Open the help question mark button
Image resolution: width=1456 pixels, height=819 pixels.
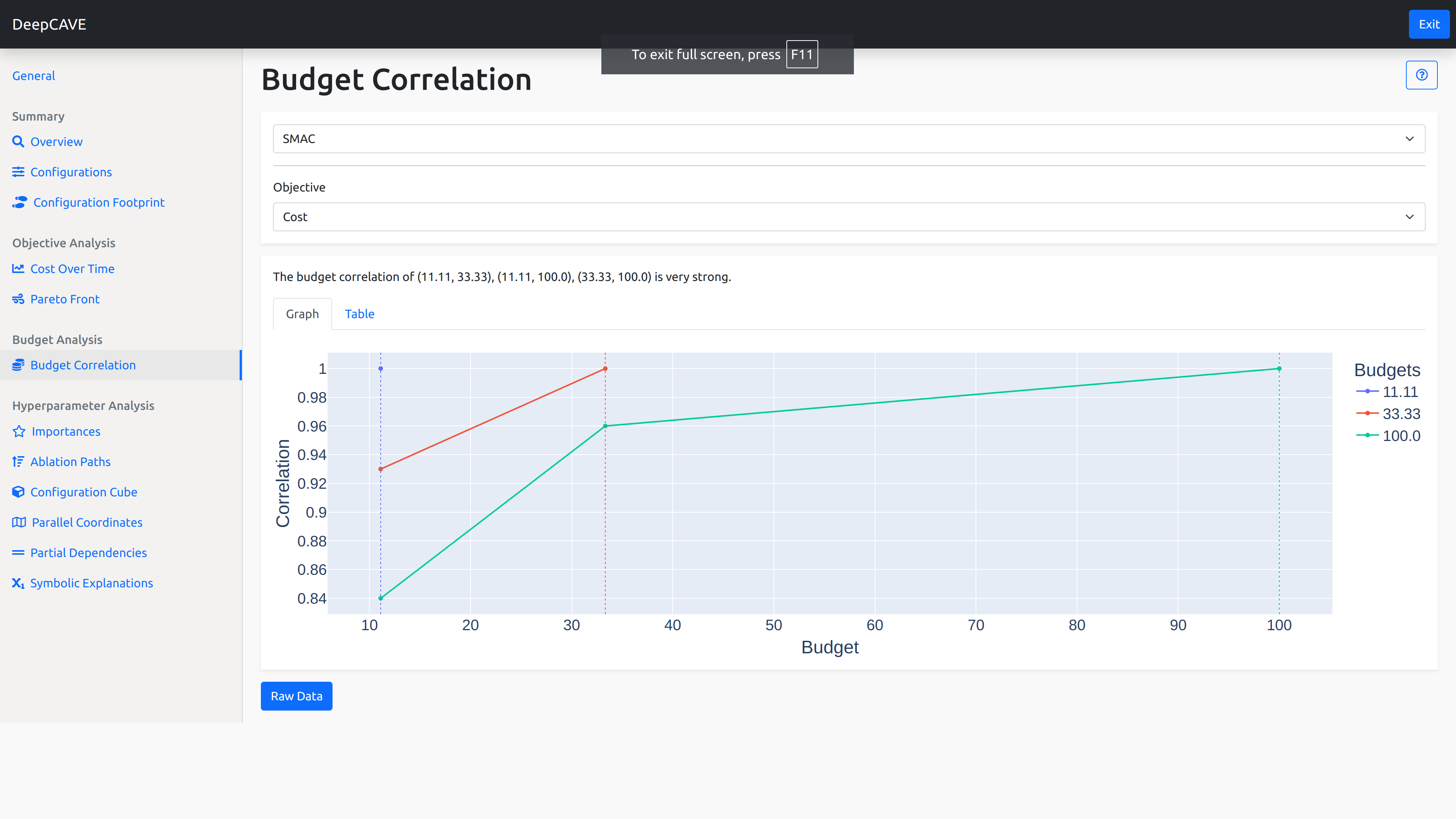coord(1421,75)
